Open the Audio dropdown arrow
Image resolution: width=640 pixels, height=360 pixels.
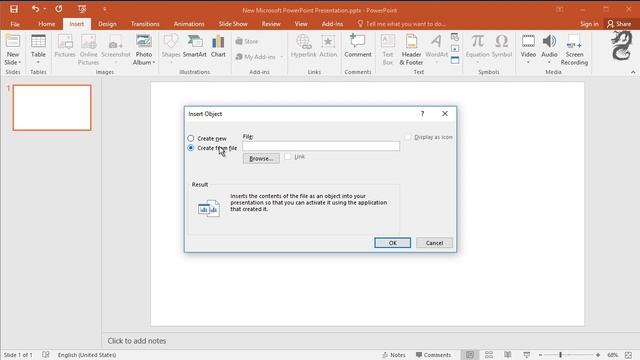[549, 62]
